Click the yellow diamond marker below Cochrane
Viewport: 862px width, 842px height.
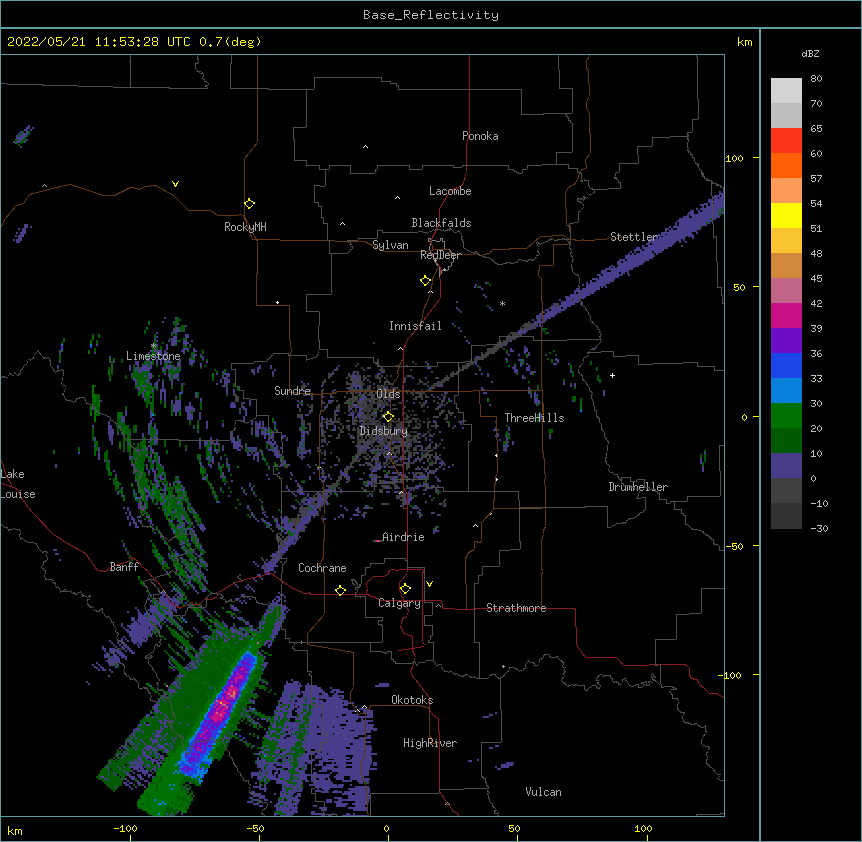click(340, 590)
